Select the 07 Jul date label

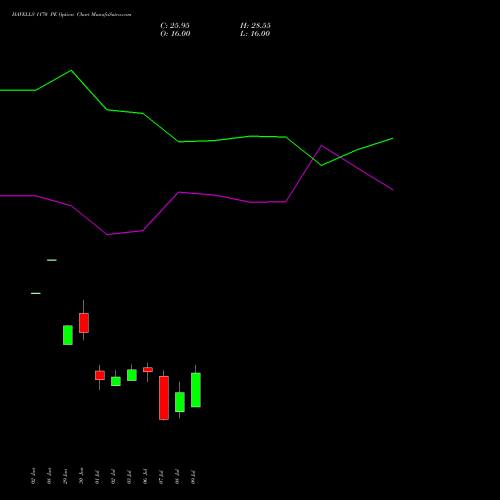[x=161, y=477]
